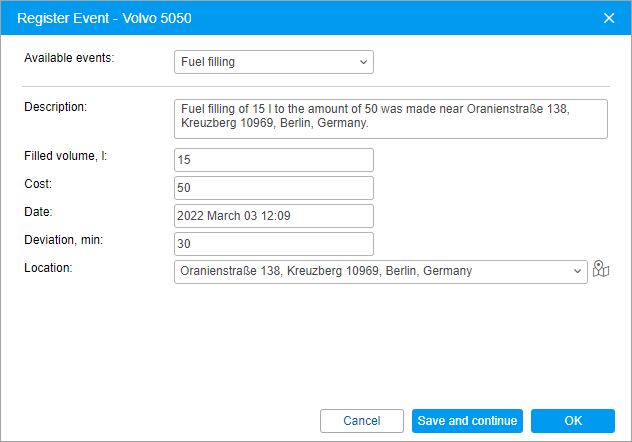Click the "Description:" label
The image size is (632, 442).
pyautogui.click(x=56, y=106)
